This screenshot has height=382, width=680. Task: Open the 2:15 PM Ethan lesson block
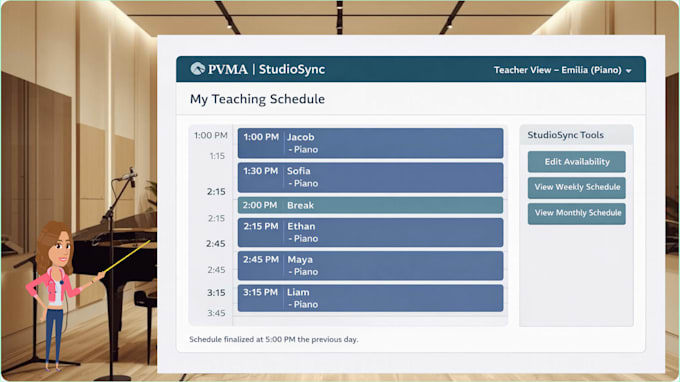coord(370,232)
